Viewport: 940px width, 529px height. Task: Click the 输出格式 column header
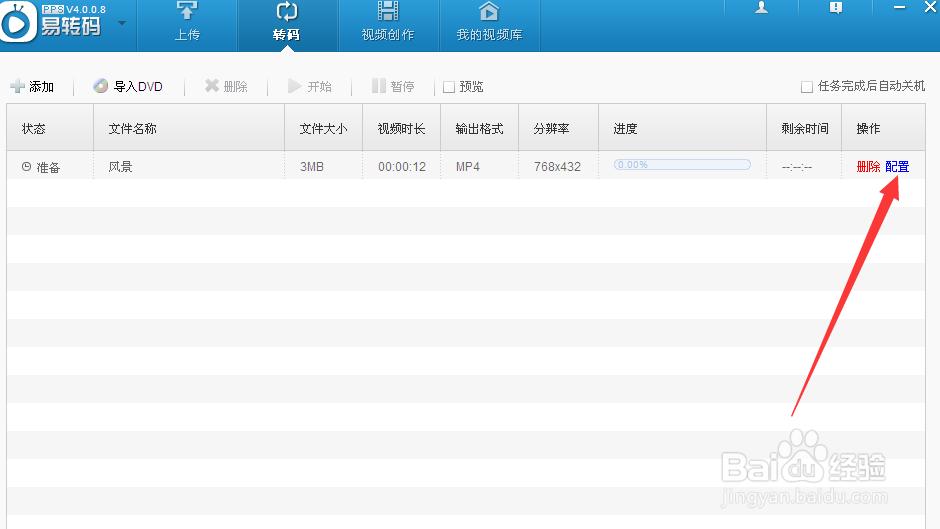480,128
